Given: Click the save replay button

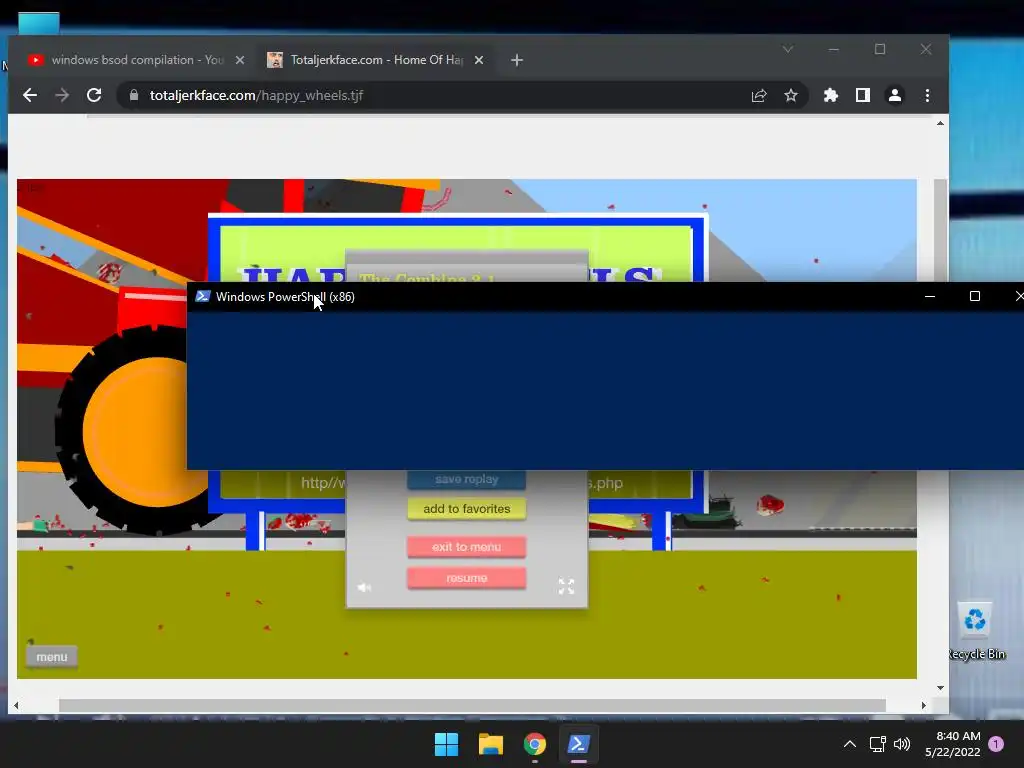Looking at the screenshot, I should pyautogui.click(x=466, y=479).
